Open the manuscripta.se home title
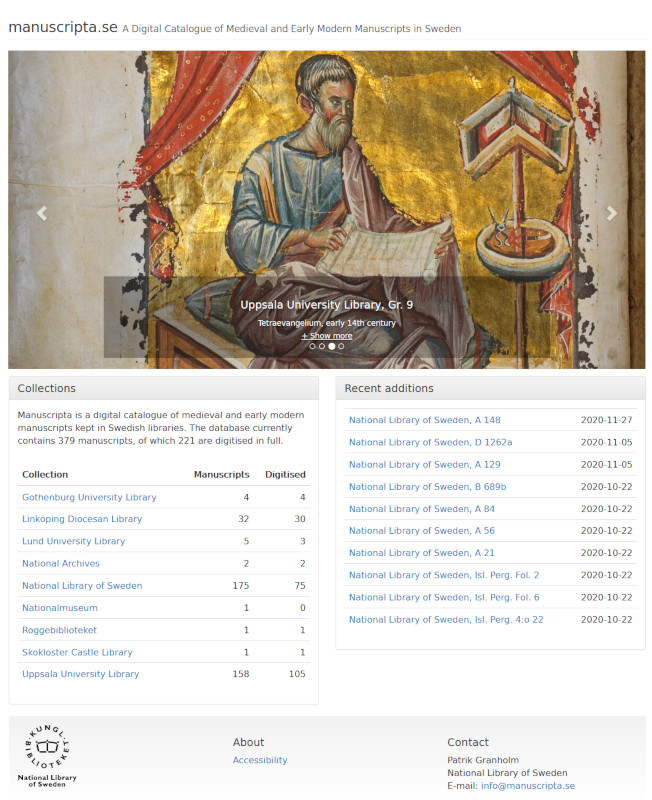 click(x=62, y=27)
